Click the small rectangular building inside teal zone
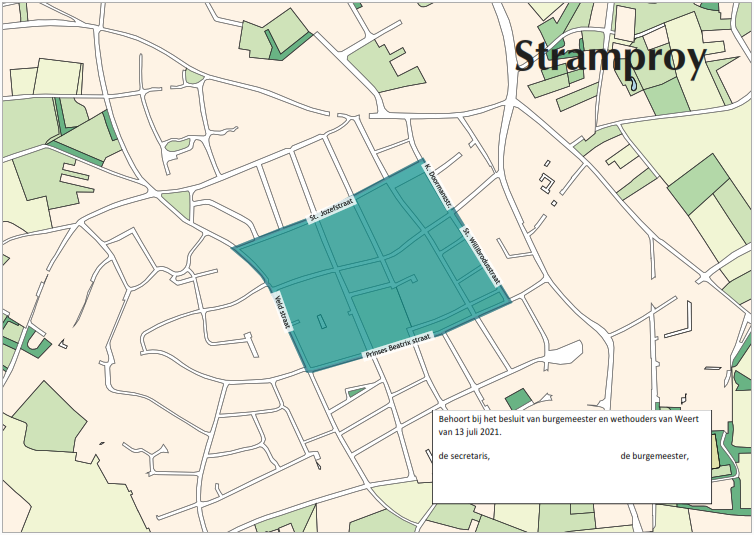754x535 pixels. (x=321, y=322)
